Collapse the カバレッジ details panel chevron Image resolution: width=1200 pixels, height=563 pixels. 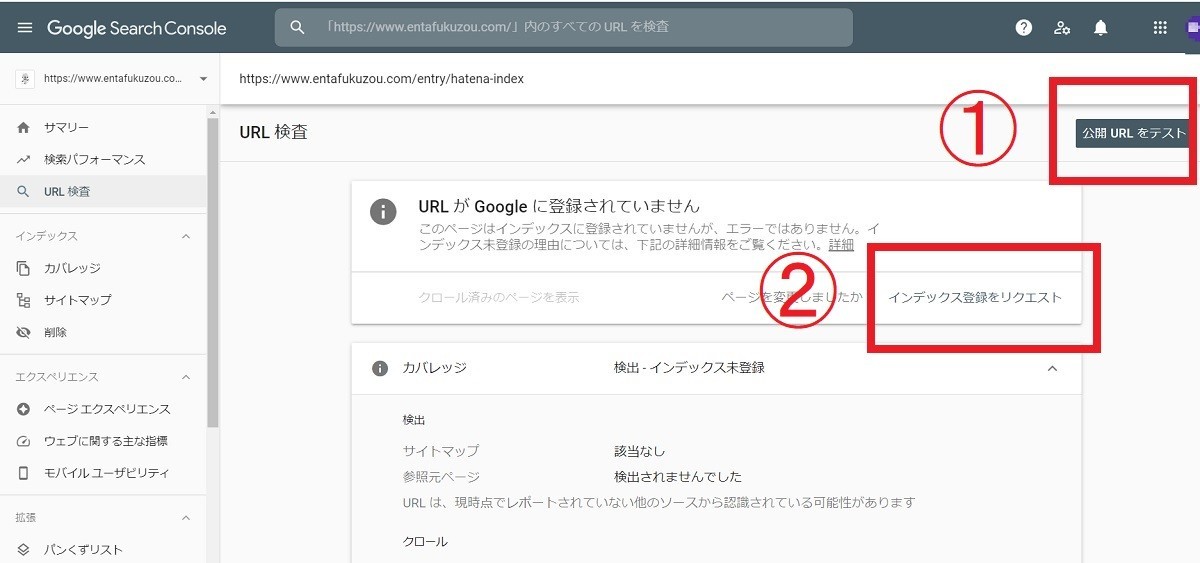(1052, 368)
